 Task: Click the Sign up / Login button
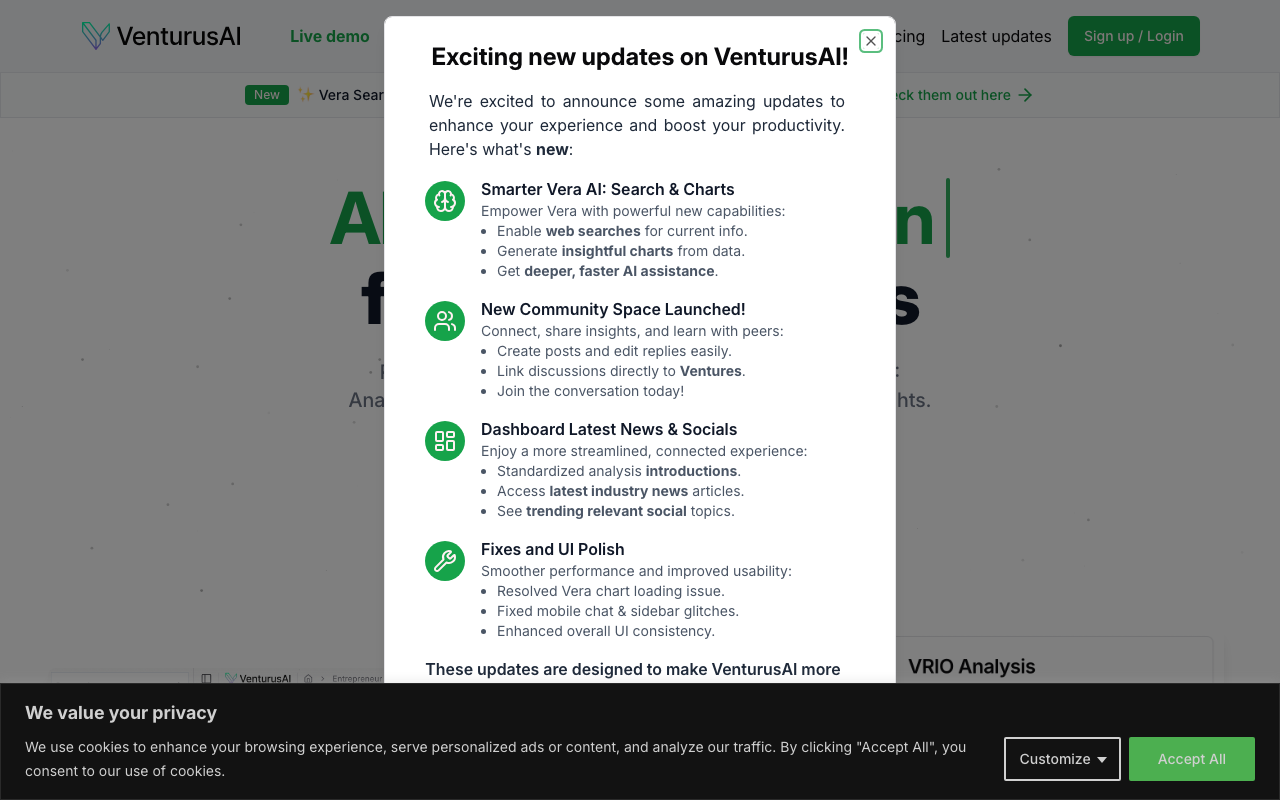1134,36
